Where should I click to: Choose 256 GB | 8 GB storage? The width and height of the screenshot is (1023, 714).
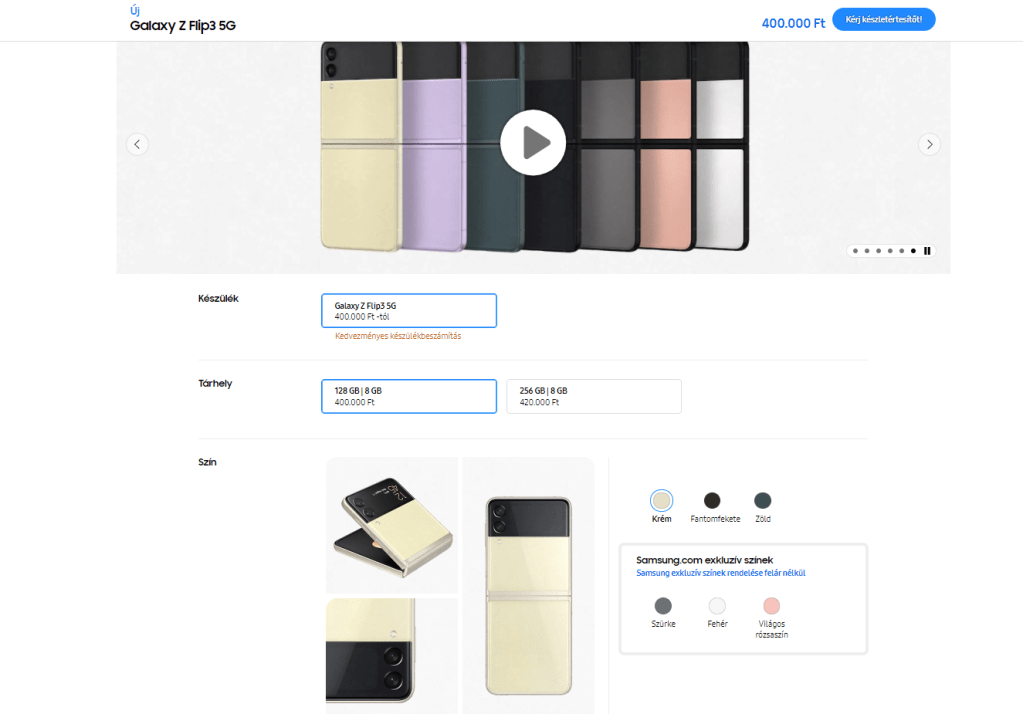coord(593,396)
